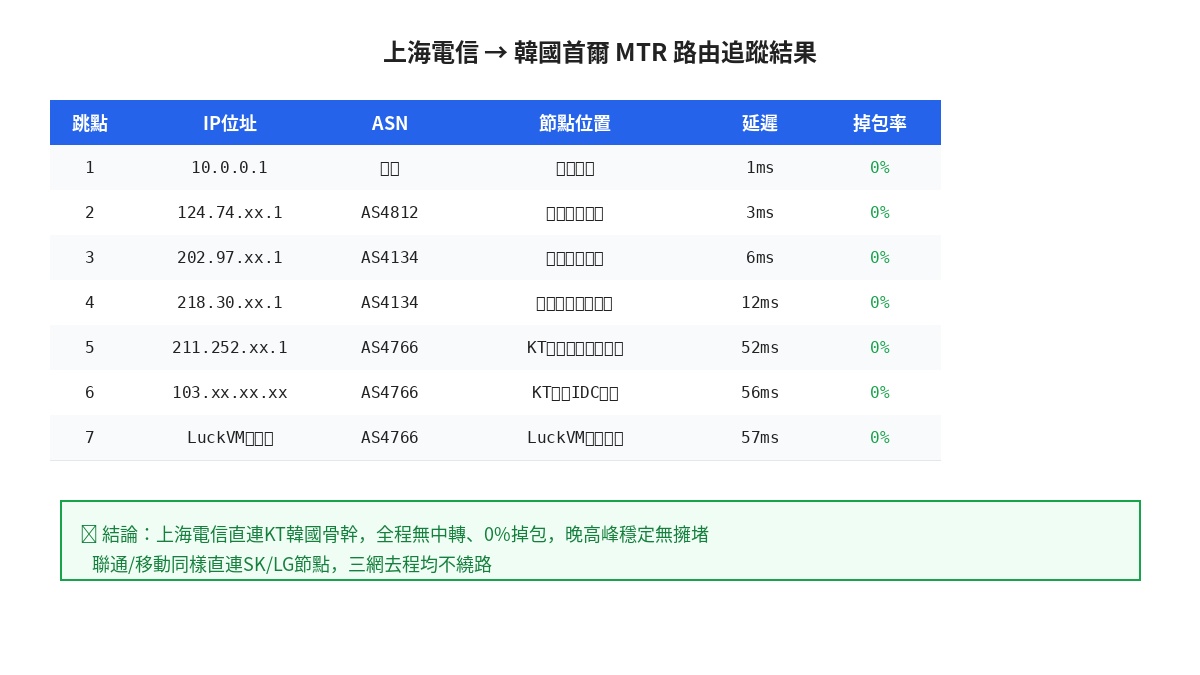Image resolution: width=1200 pixels, height=675 pixels.
Task: Click the AS4812 ASN cell
Action: click(390, 213)
